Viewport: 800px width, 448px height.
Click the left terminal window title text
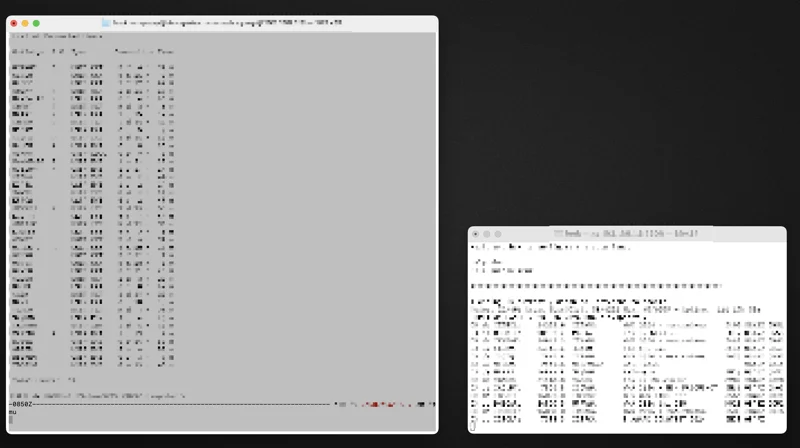pyautogui.click(x=227, y=23)
